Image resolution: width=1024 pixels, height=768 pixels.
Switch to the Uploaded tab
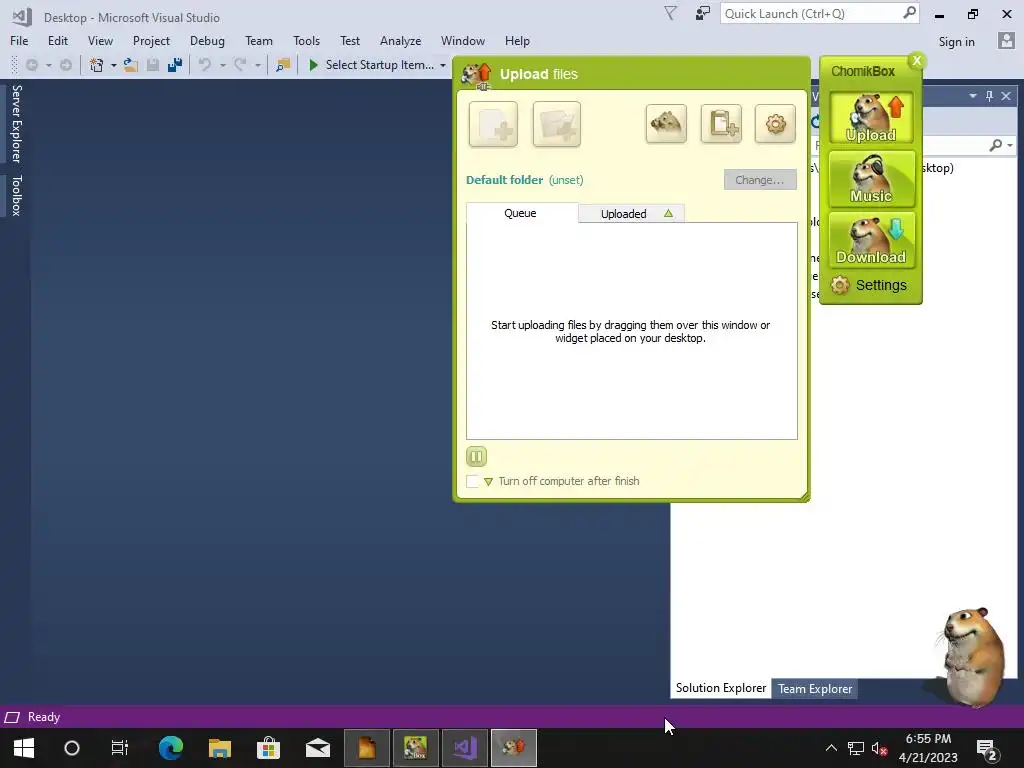(632, 214)
